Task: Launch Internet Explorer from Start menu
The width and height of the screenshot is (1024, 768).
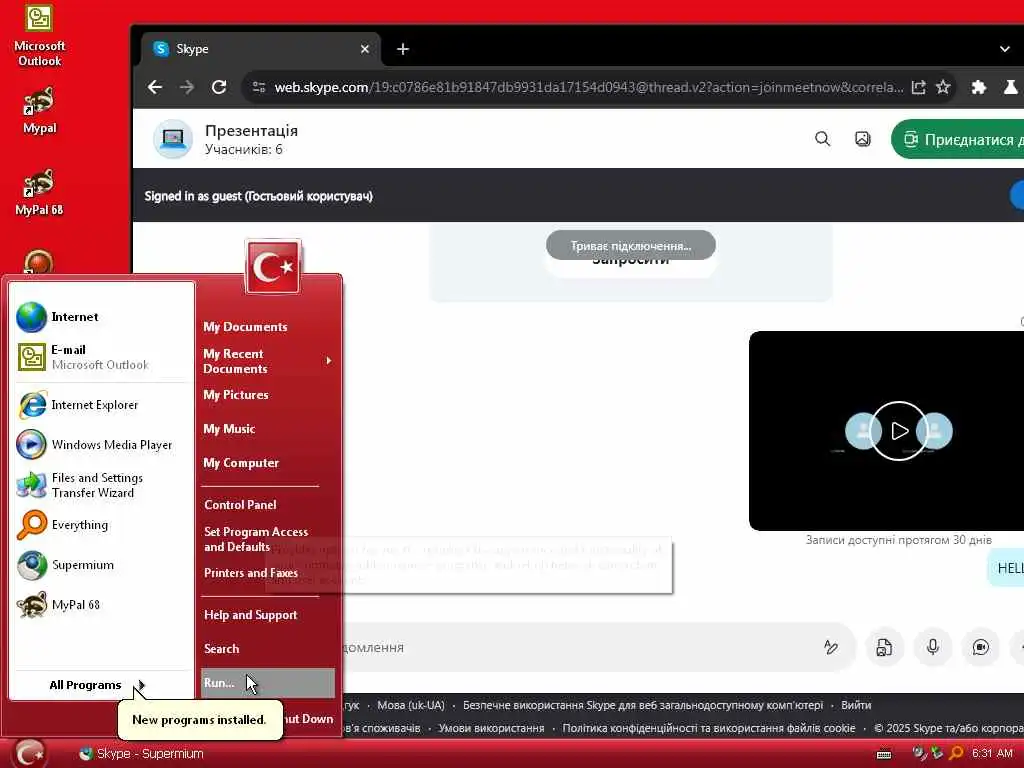Action: click(103, 405)
